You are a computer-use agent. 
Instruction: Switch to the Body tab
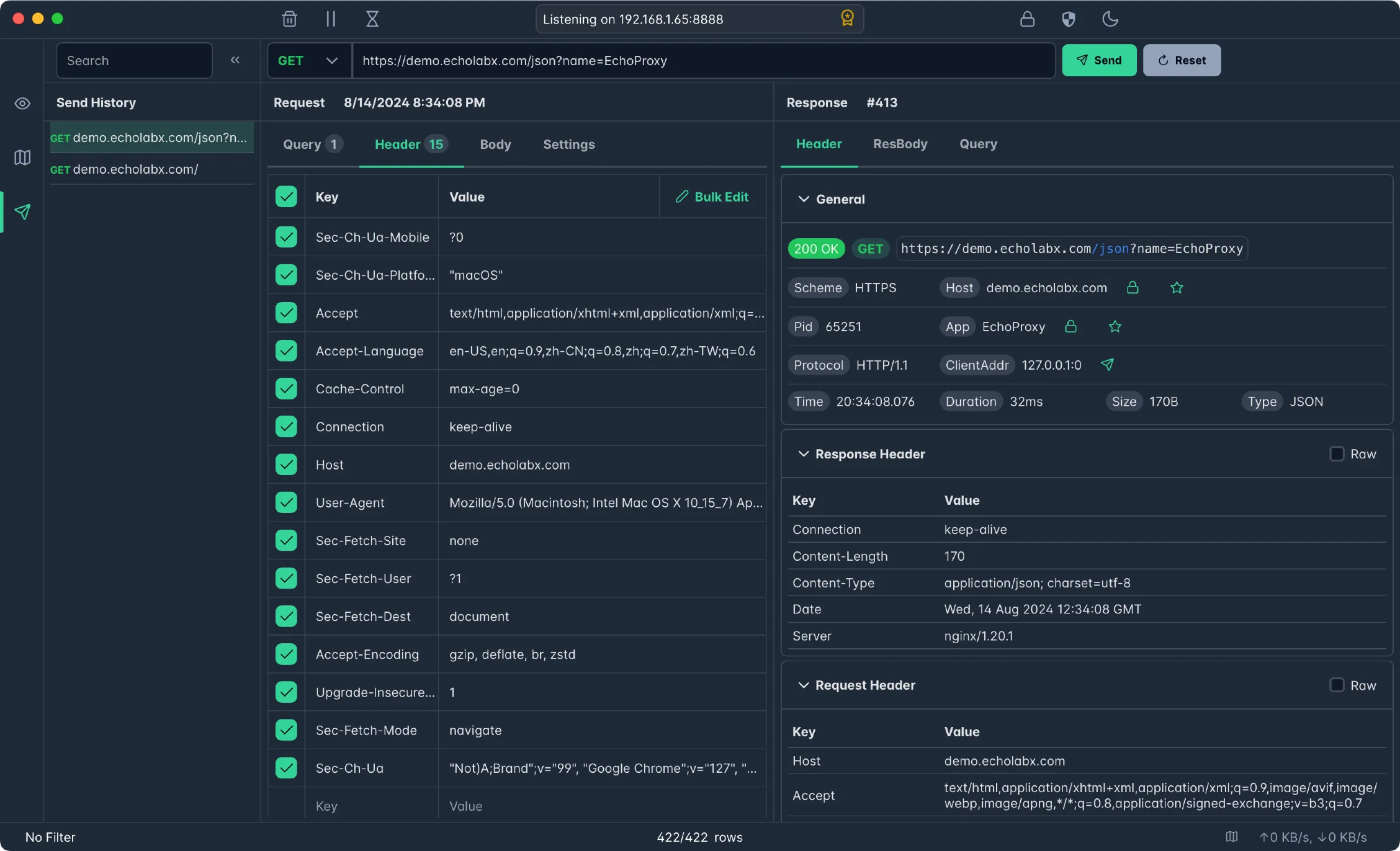495,145
